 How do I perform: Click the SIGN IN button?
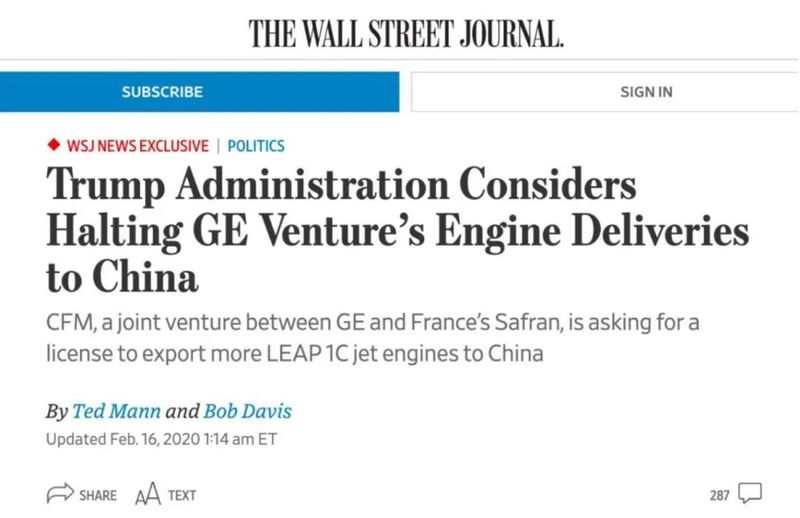click(605, 92)
